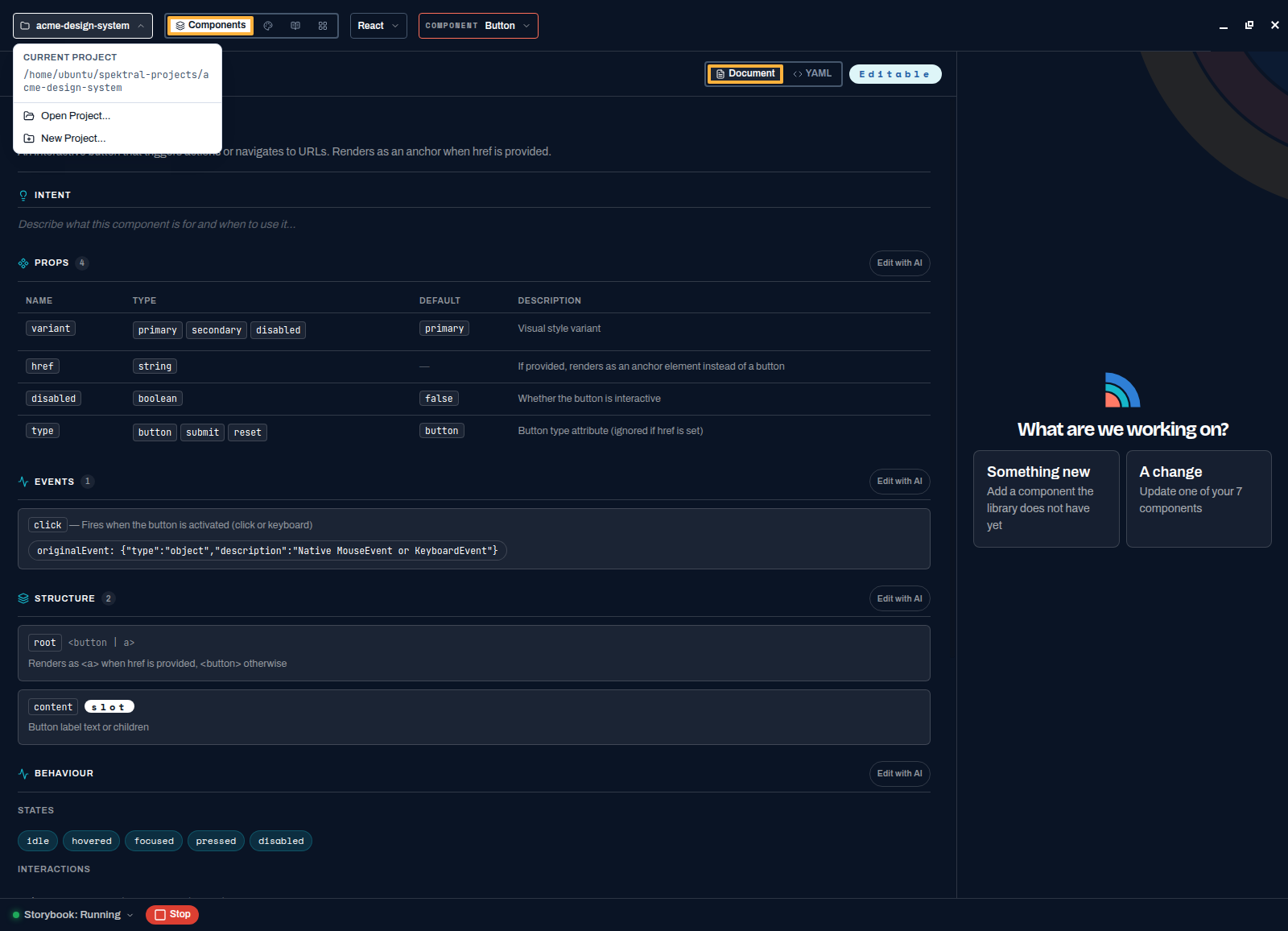1288x931 pixels.
Task: Click Edit with AI for STRUCTURE
Action: coord(900,598)
